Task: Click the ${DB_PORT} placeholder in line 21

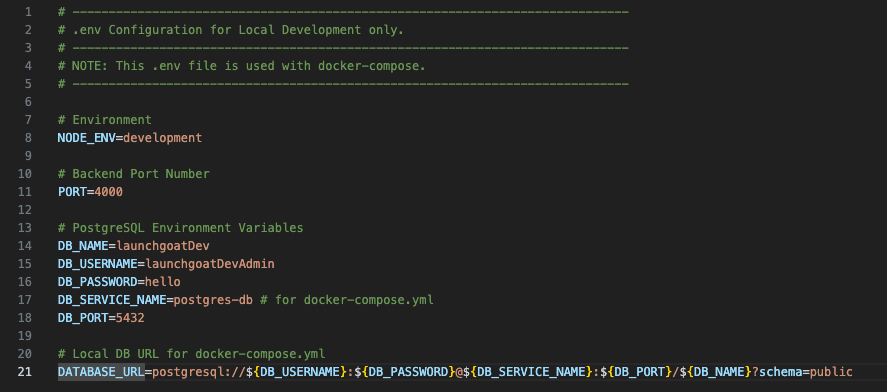Action: click(636, 372)
